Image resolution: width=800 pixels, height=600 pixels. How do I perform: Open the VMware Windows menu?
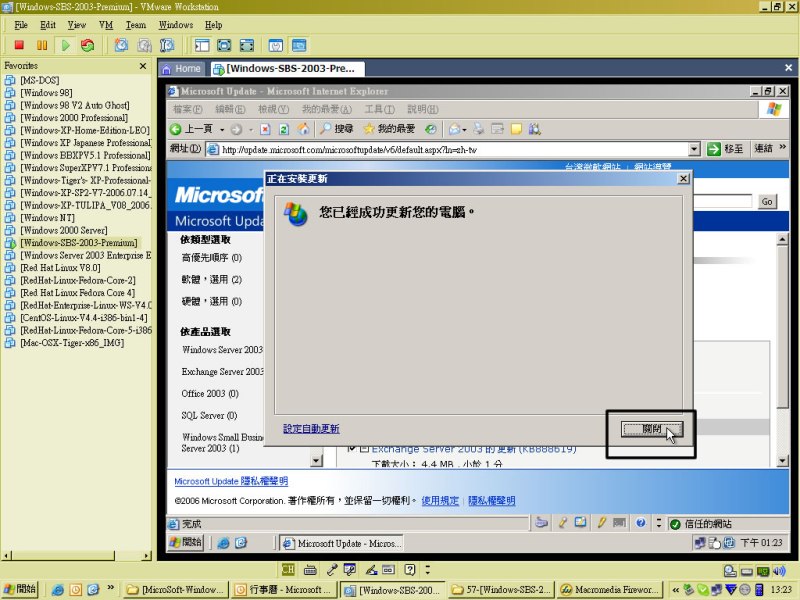click(176, 25)
